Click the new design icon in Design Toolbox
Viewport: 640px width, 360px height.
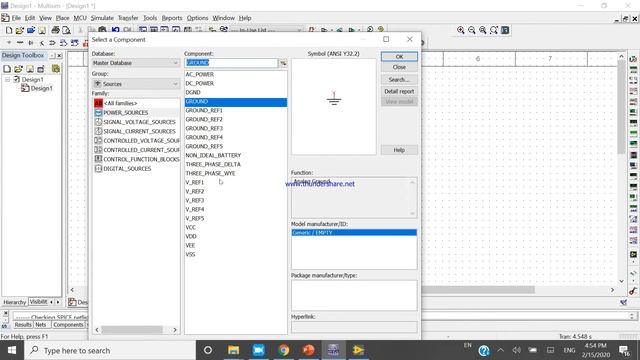pyautogui.click(x=7, y=69)
